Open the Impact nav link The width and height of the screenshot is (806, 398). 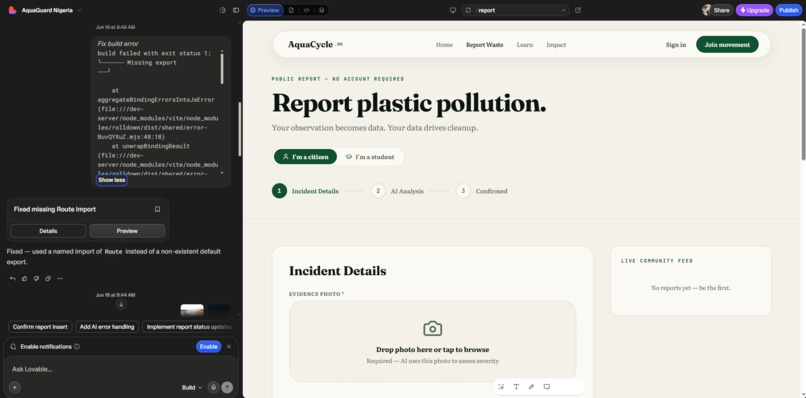tap(556, 45)
